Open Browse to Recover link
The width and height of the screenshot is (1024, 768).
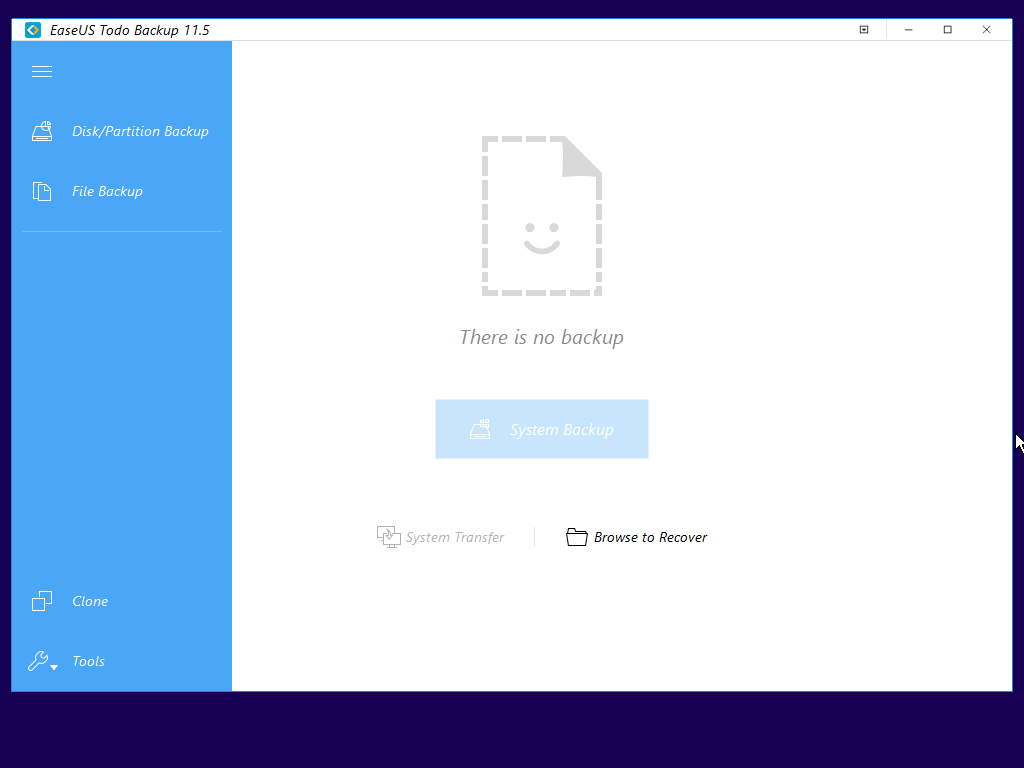(650, 537)
